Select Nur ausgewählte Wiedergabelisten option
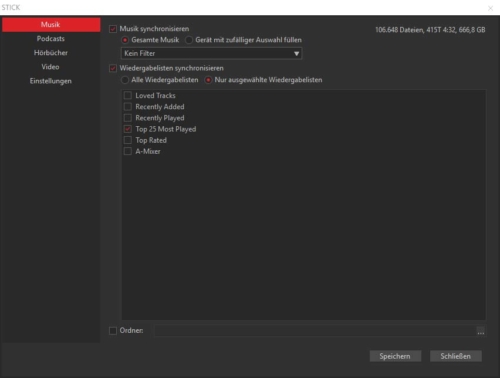Screen dimensions: 500x378 coord(208,80)
